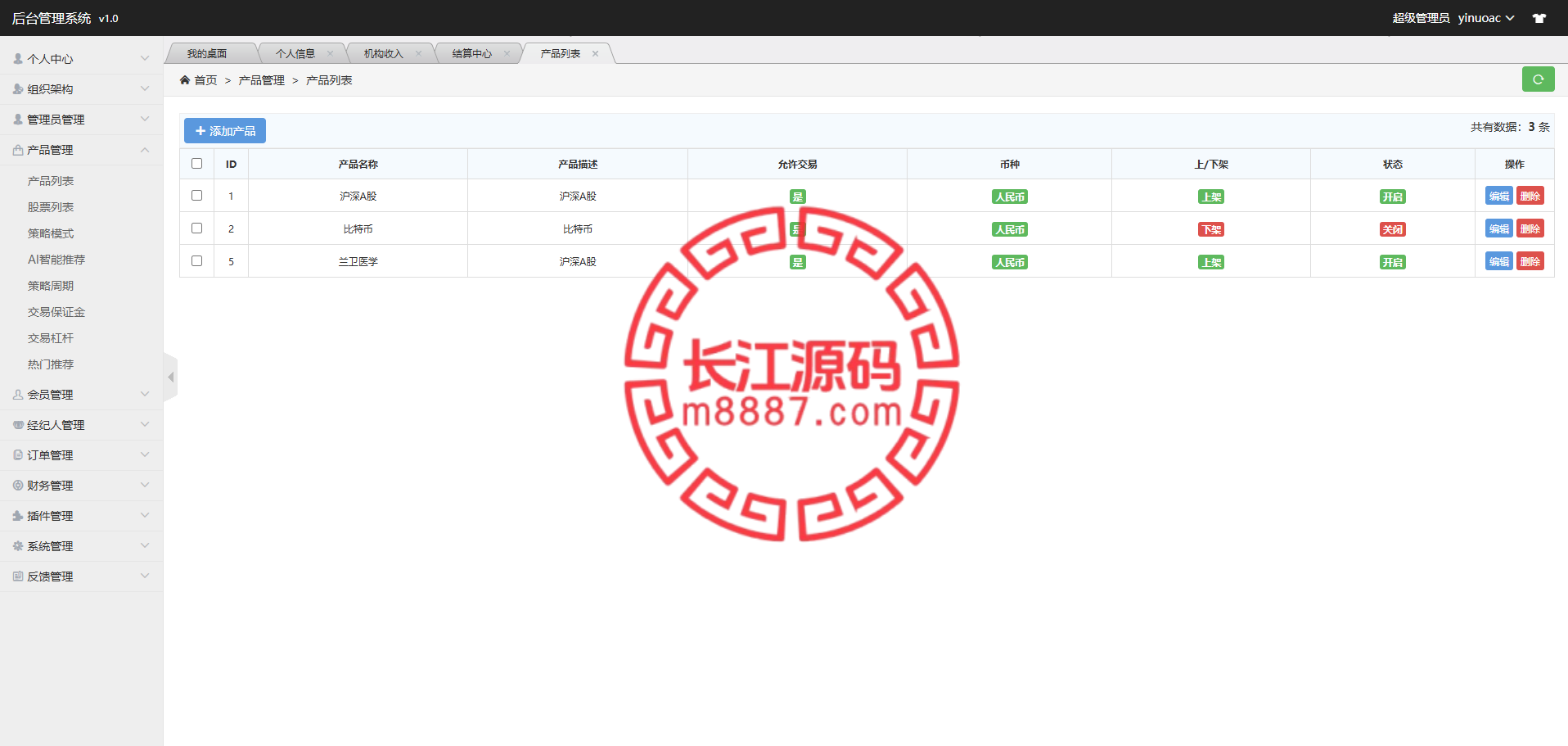Edit product ID 1 沪深A股

pyautogui.click(x=1499, y=196)
